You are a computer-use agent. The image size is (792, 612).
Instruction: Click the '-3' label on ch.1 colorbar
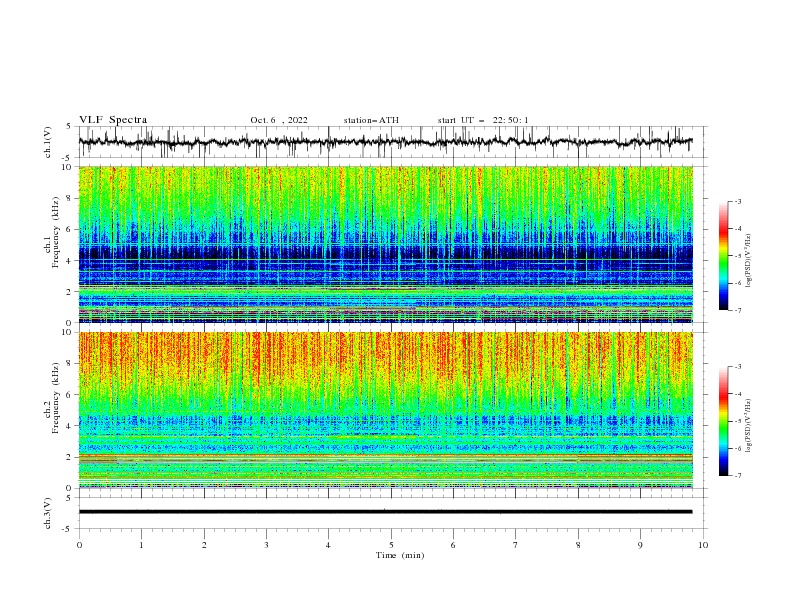(x=737, y=201)
